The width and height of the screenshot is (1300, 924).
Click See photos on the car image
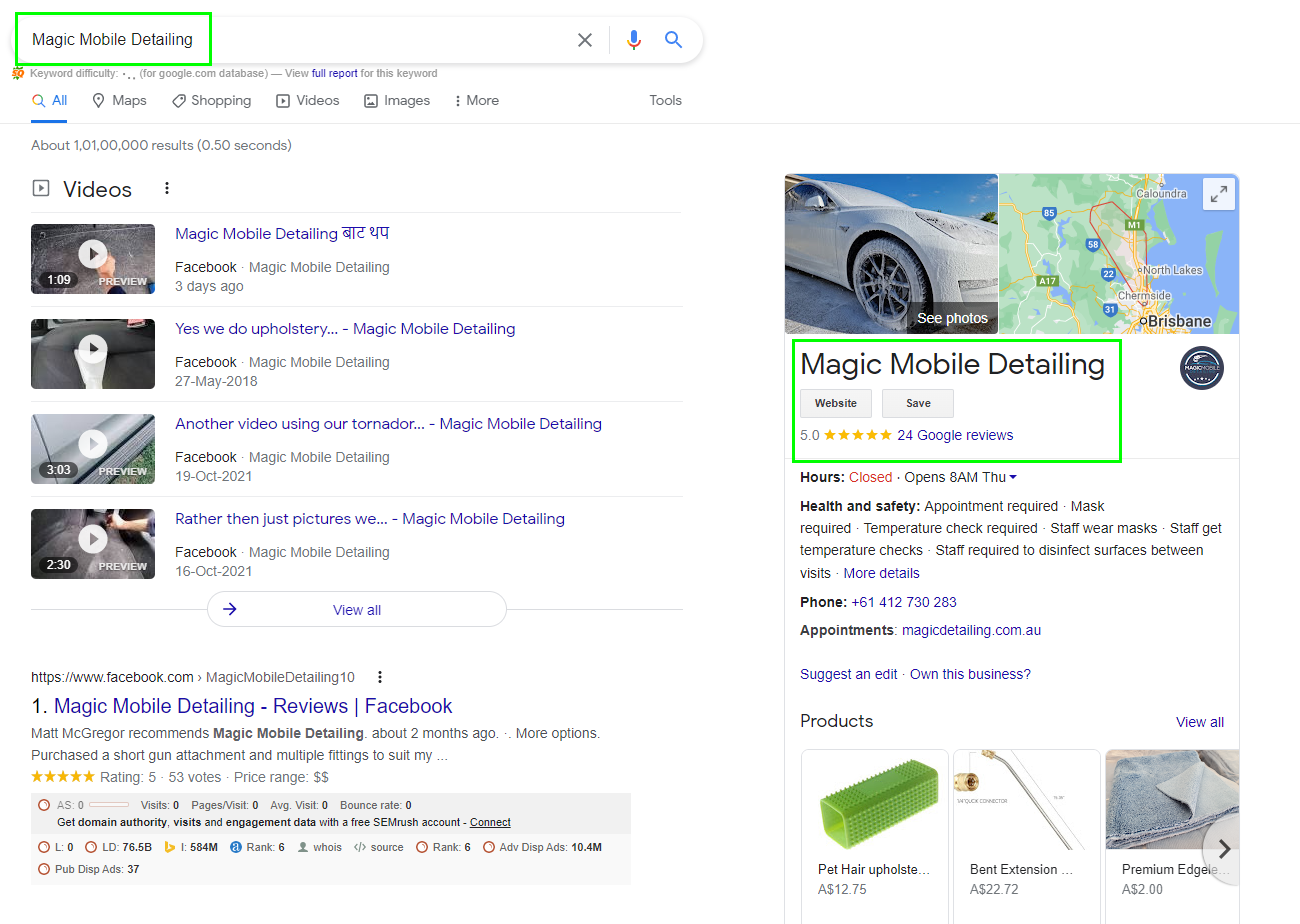pyautogui.click(x=952, y=318)
